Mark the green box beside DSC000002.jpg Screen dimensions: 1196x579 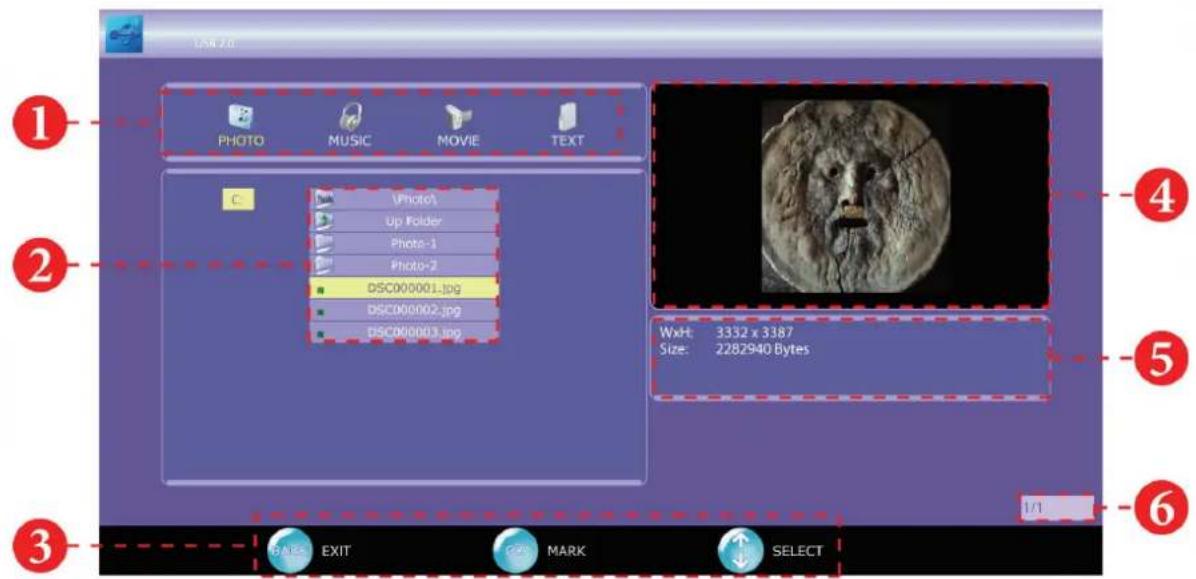[x=321, y=312]
